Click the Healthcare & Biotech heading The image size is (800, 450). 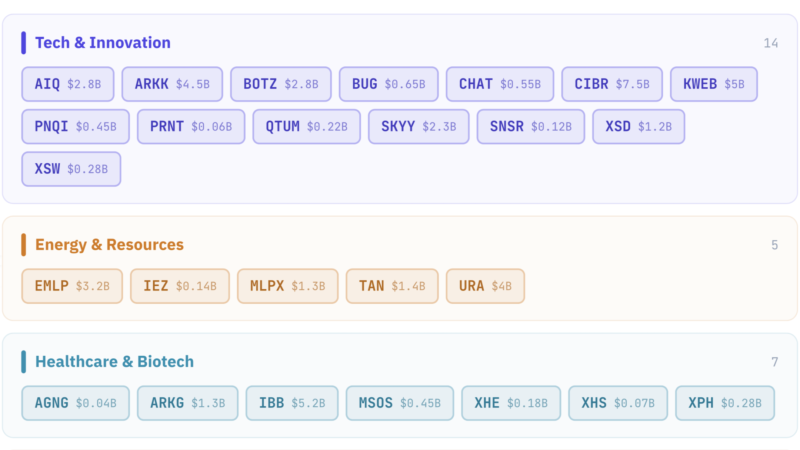point(114,362)
